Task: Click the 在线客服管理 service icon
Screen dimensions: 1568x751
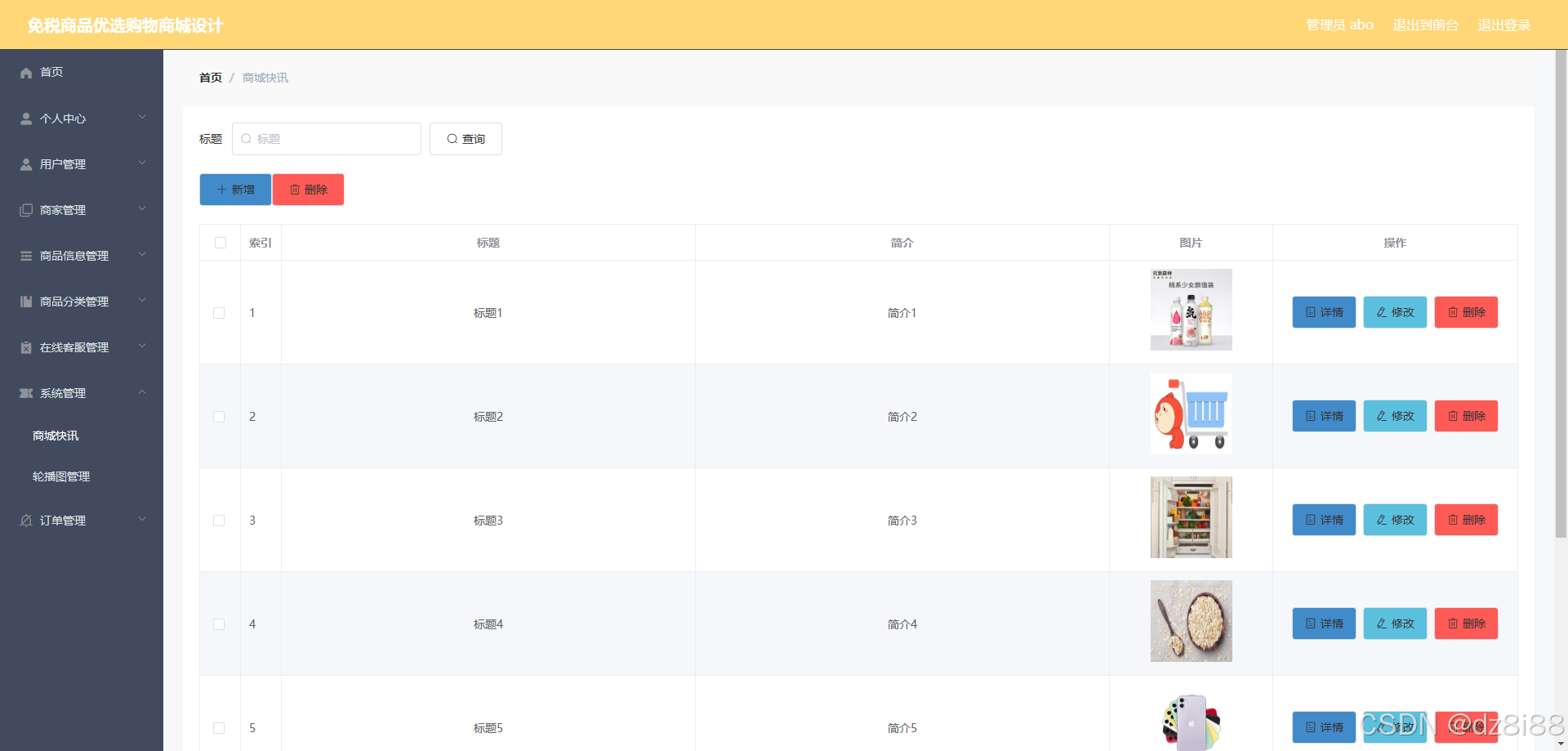Action: click(25, 346)
